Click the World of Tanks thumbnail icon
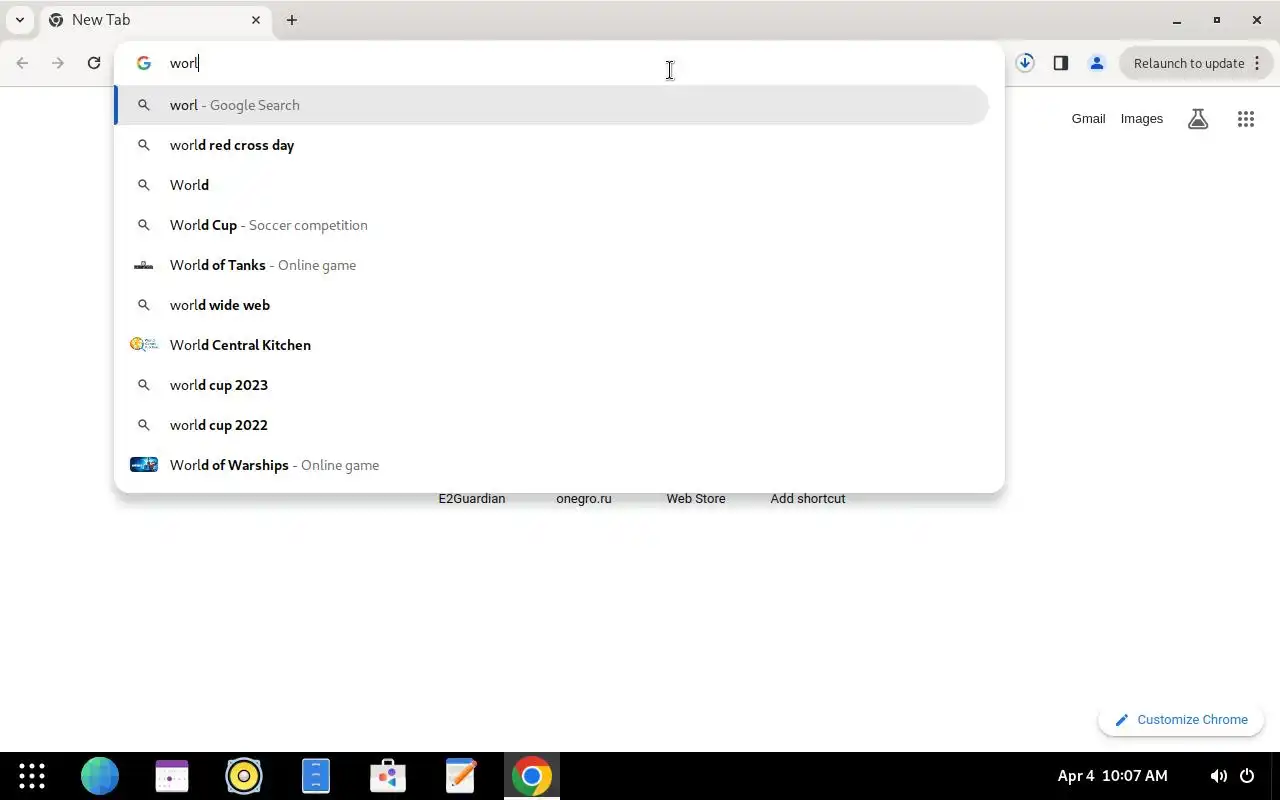Image resolution: width=1280 pixels, height=800 pixels. click(x=144, y=265)
